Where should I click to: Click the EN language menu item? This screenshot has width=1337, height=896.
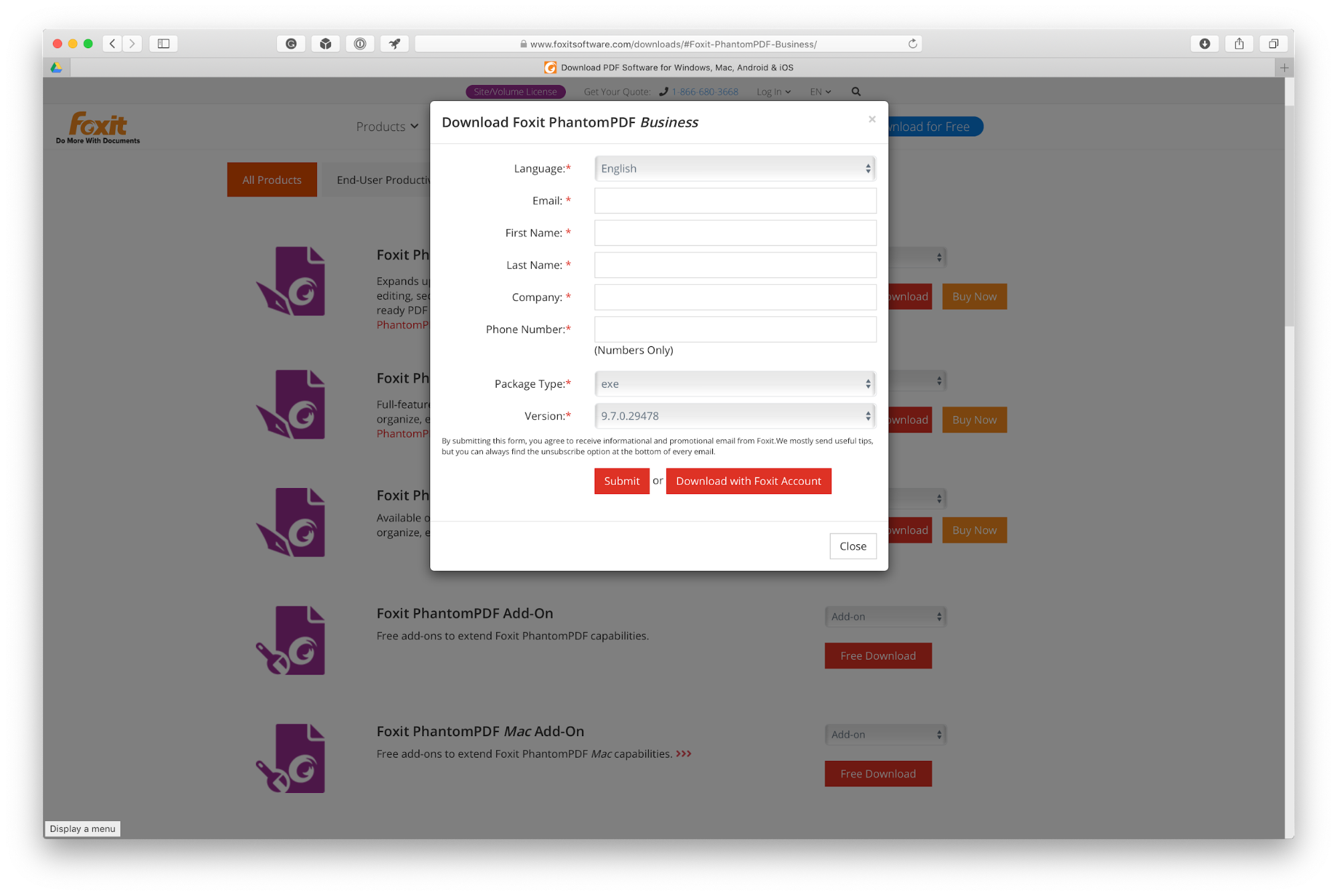(x=819, y=91)
